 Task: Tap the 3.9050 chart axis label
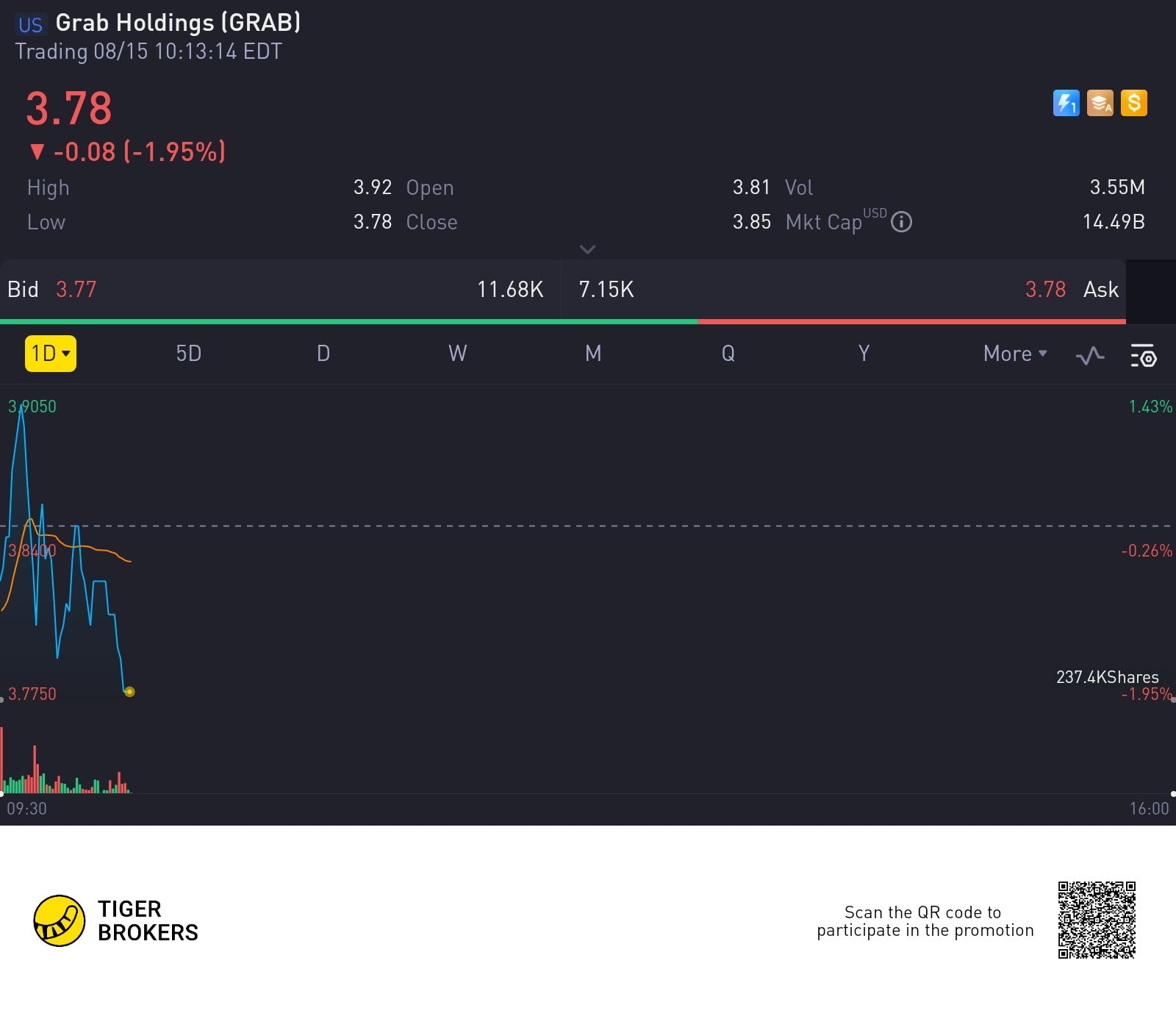point(32,407)
